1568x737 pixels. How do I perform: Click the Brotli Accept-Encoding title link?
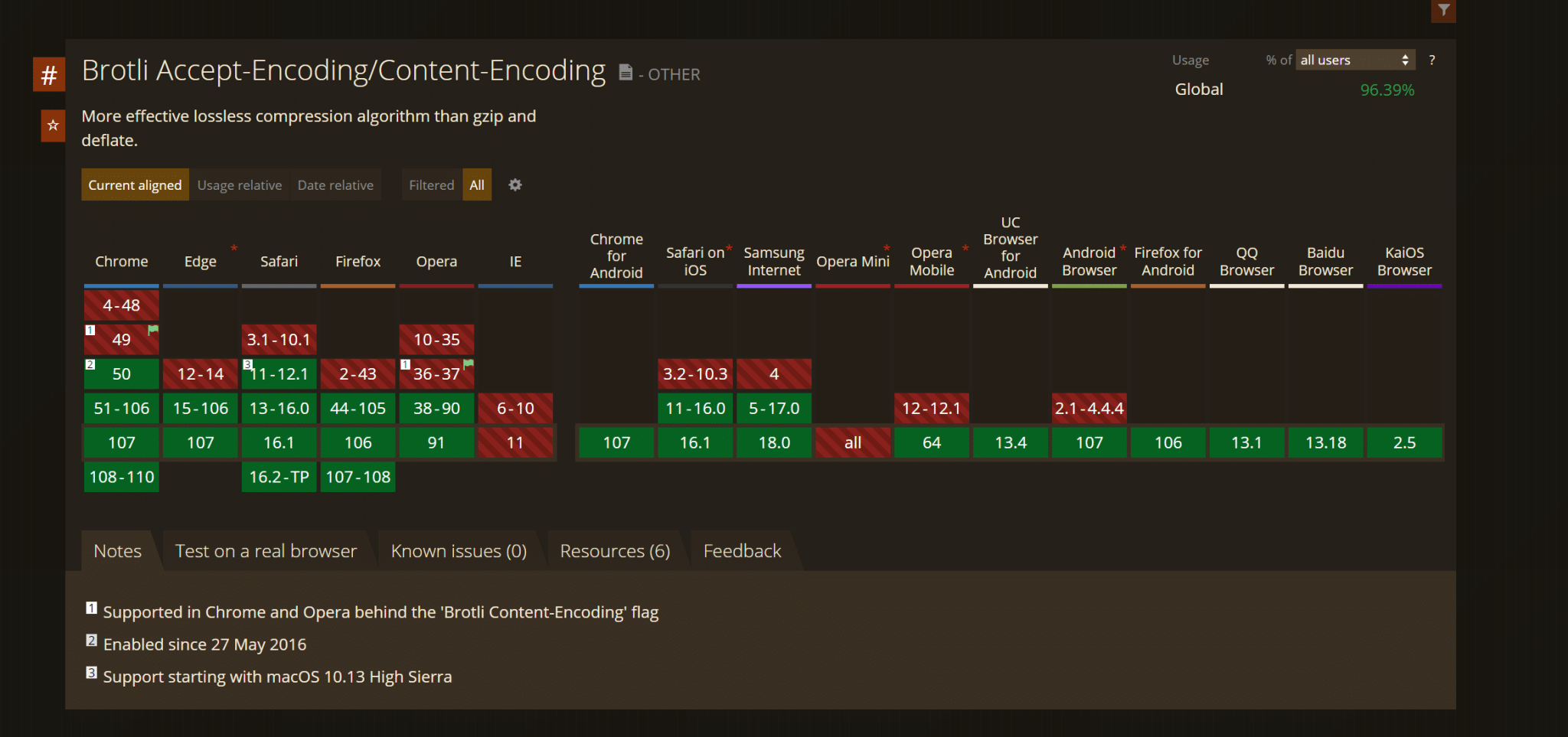(343, 71)
